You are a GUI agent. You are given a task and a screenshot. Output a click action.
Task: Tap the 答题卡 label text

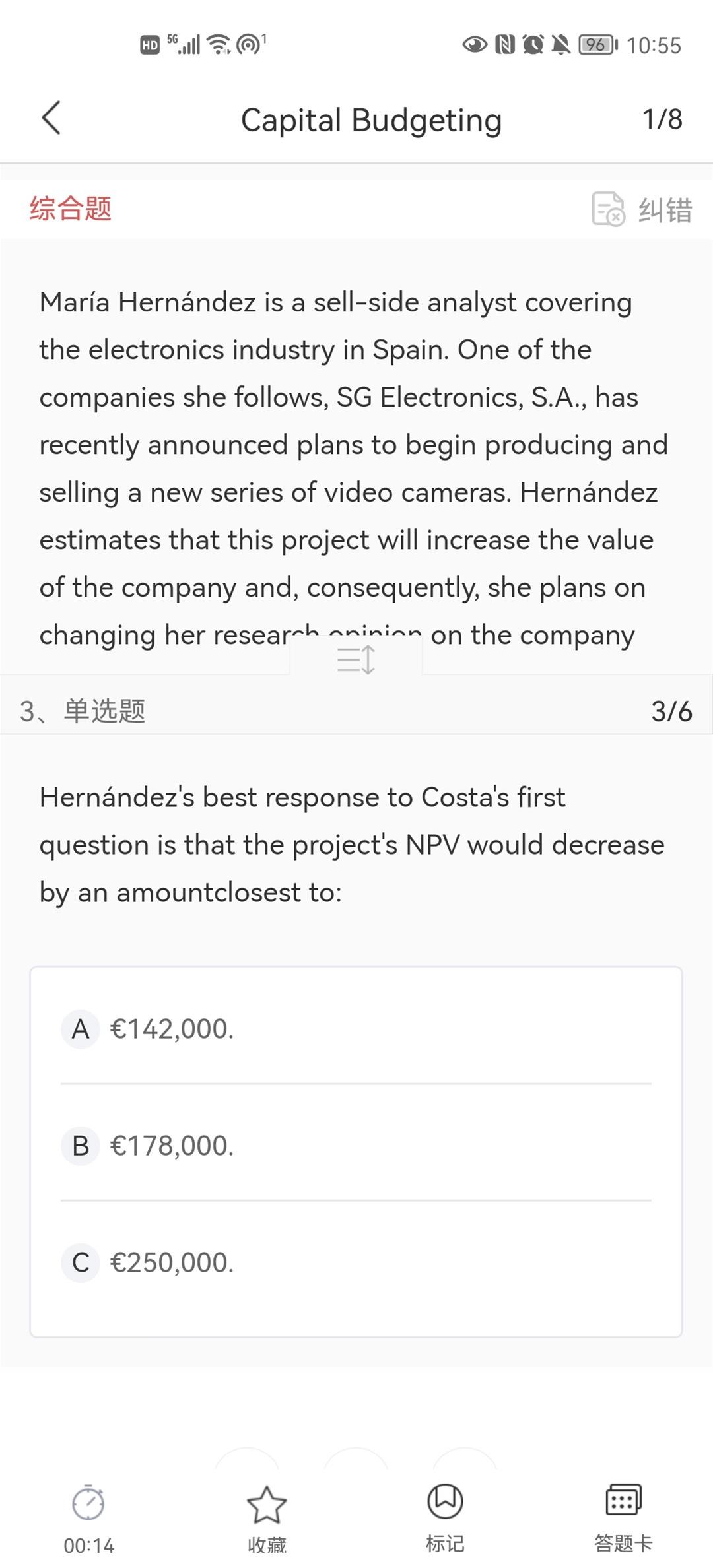[x=623, y=1544]
